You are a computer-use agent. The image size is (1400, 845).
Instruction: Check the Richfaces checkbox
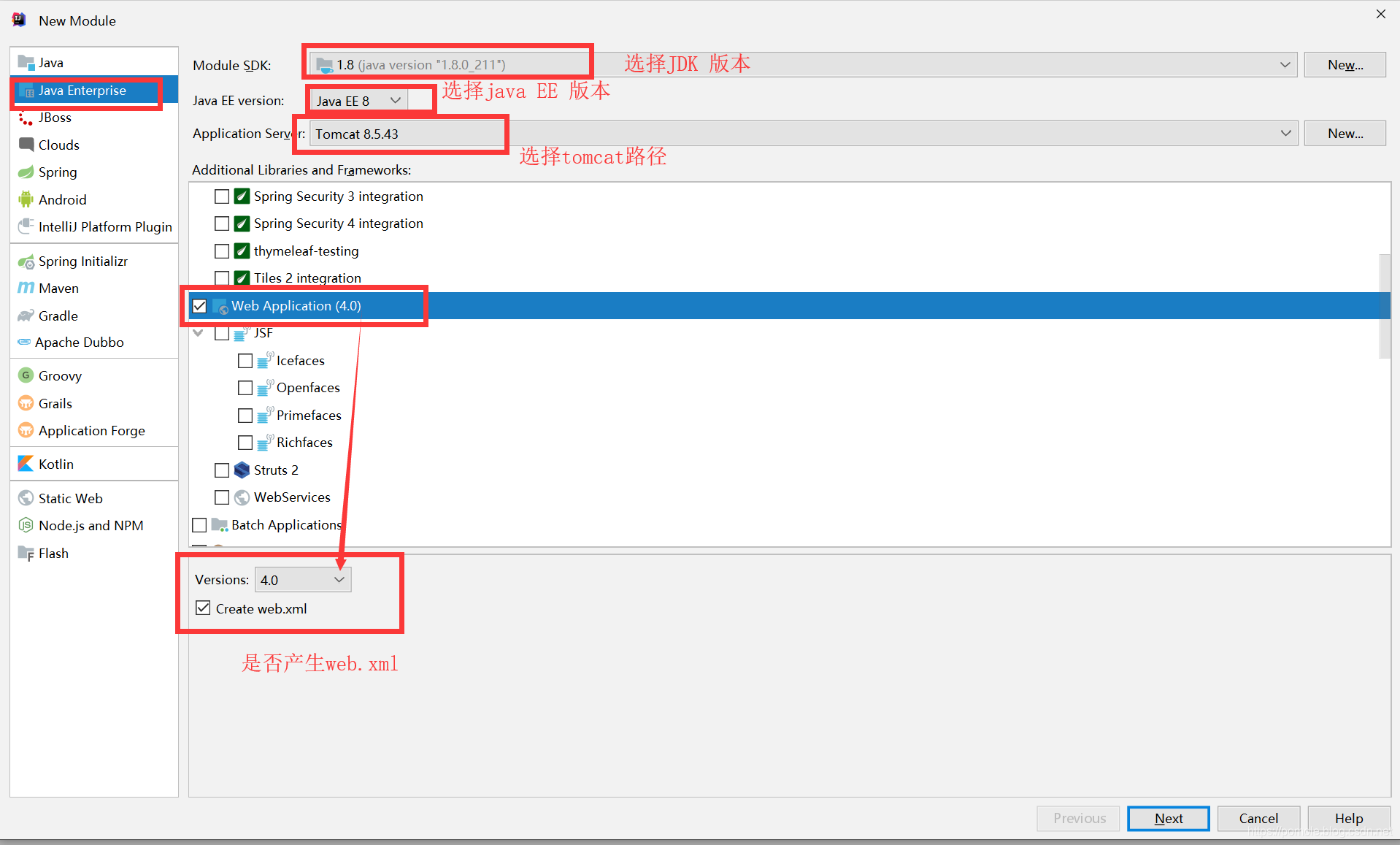coord(245,443)
